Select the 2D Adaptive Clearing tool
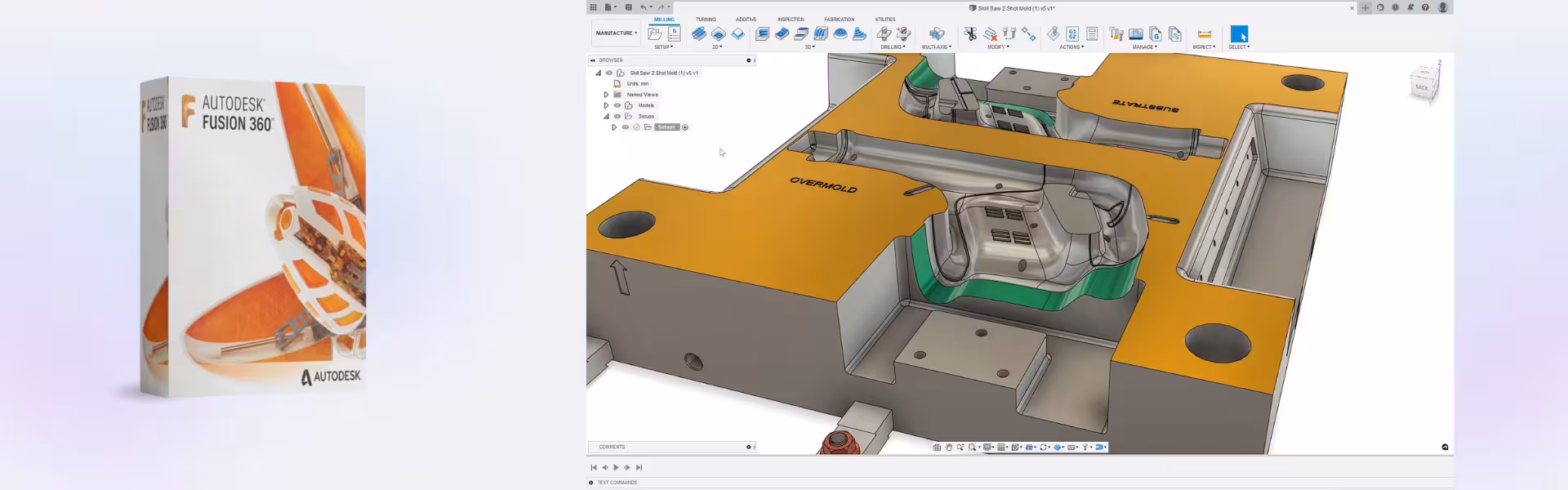Viewport: 1568px width, 490px height. pyautogui.click(x=699, y=33)
